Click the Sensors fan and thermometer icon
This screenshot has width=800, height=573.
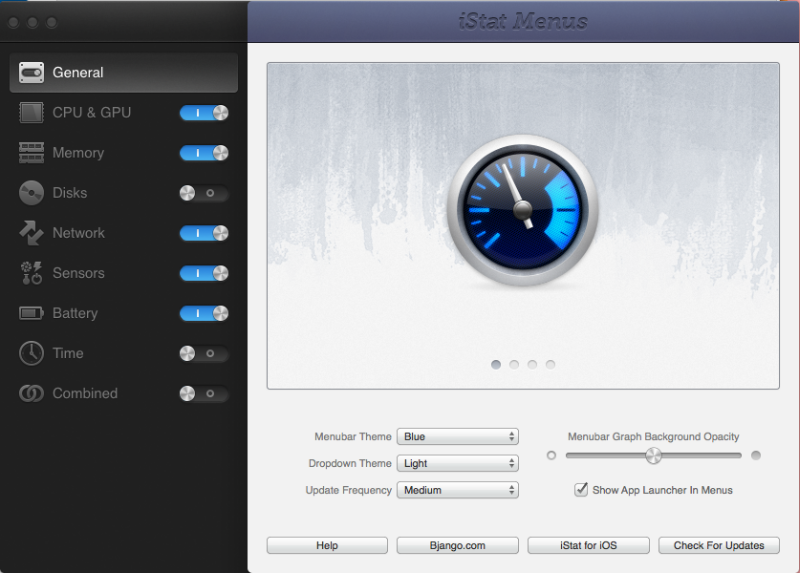coord(31,273)
